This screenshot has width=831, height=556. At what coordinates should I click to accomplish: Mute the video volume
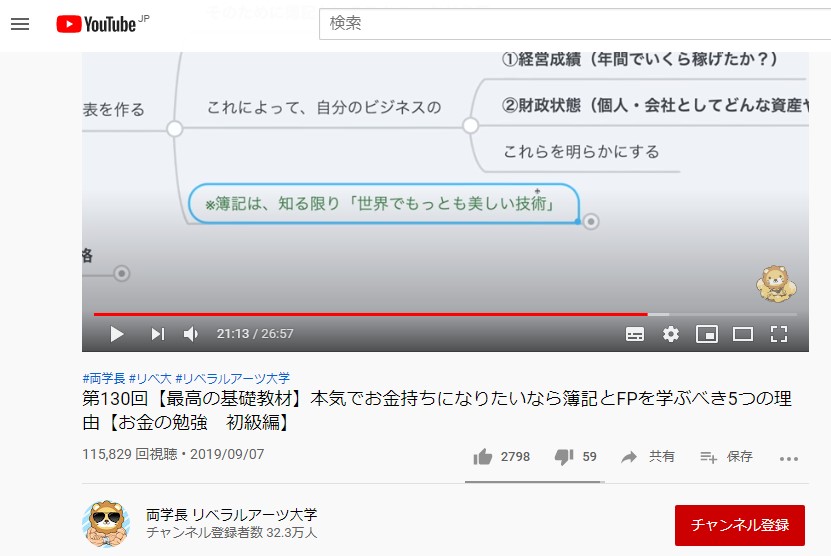[x=191, y=334]
